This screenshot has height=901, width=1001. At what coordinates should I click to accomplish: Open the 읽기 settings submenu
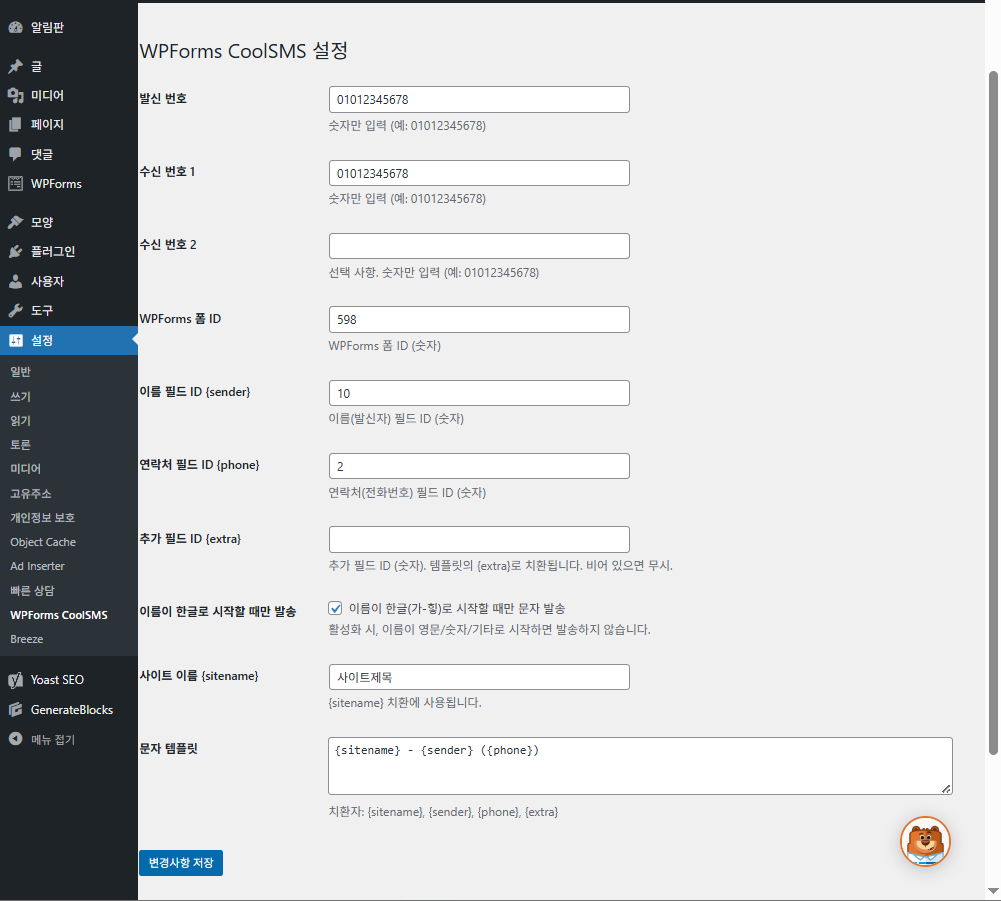20,421
